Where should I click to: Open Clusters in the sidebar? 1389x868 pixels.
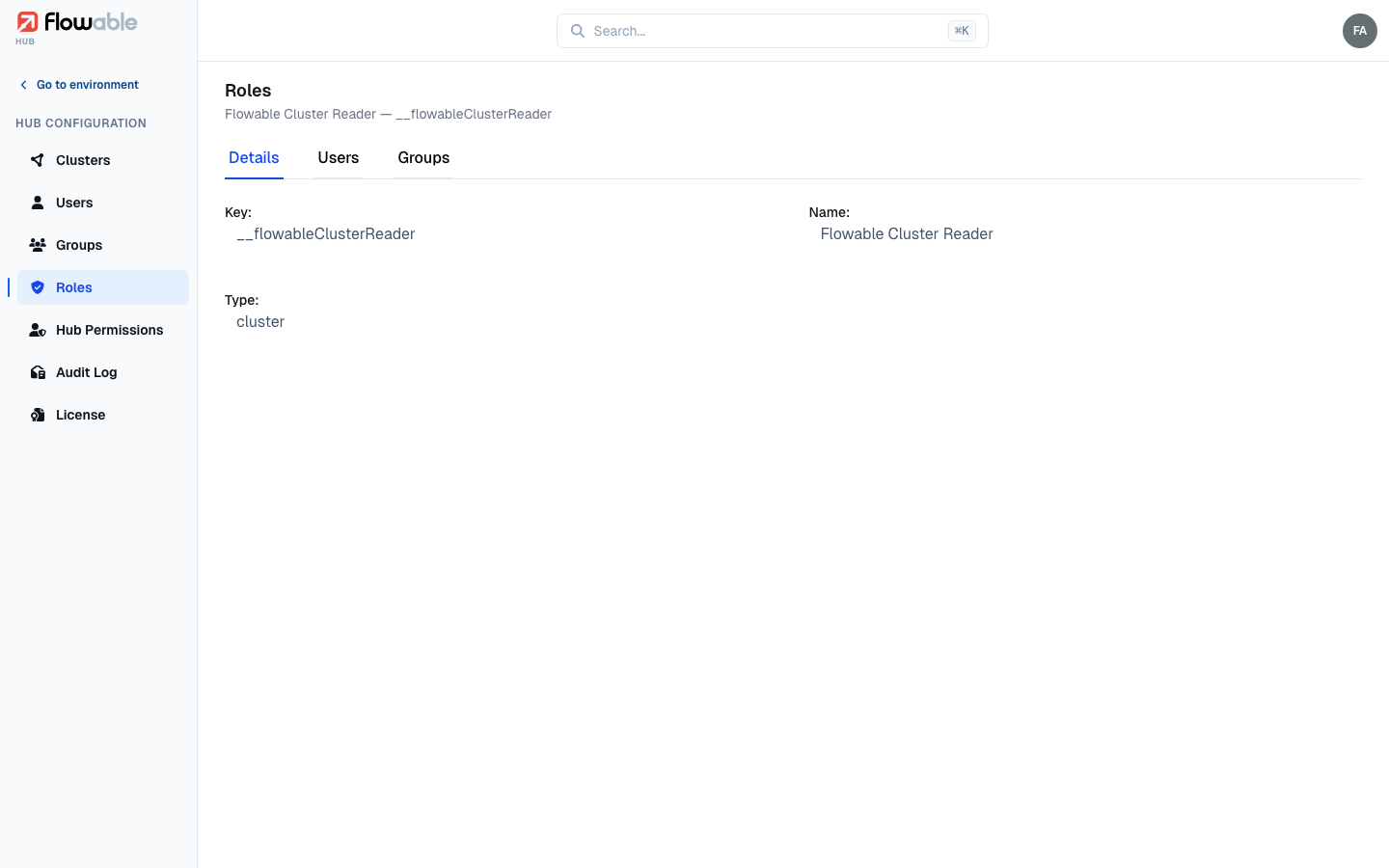coord(103,160)
